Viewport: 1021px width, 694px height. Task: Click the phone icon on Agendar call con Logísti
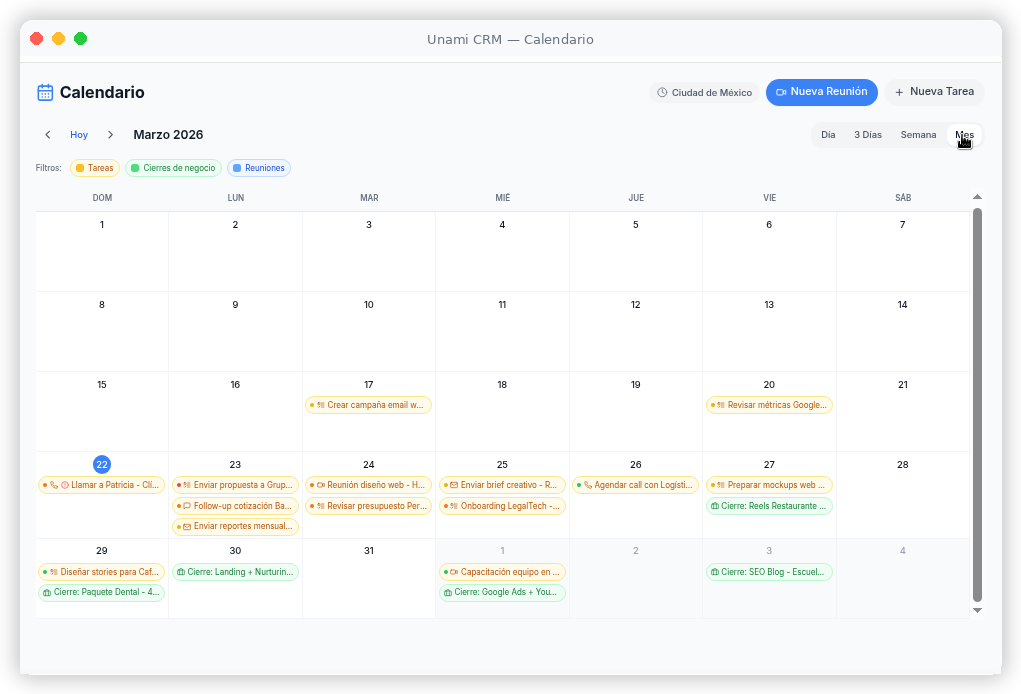(x=588, y=485)
